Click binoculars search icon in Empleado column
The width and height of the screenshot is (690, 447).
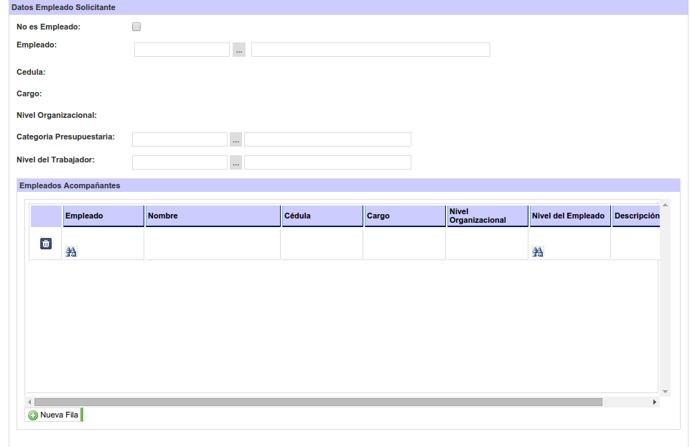click(71, 252)
